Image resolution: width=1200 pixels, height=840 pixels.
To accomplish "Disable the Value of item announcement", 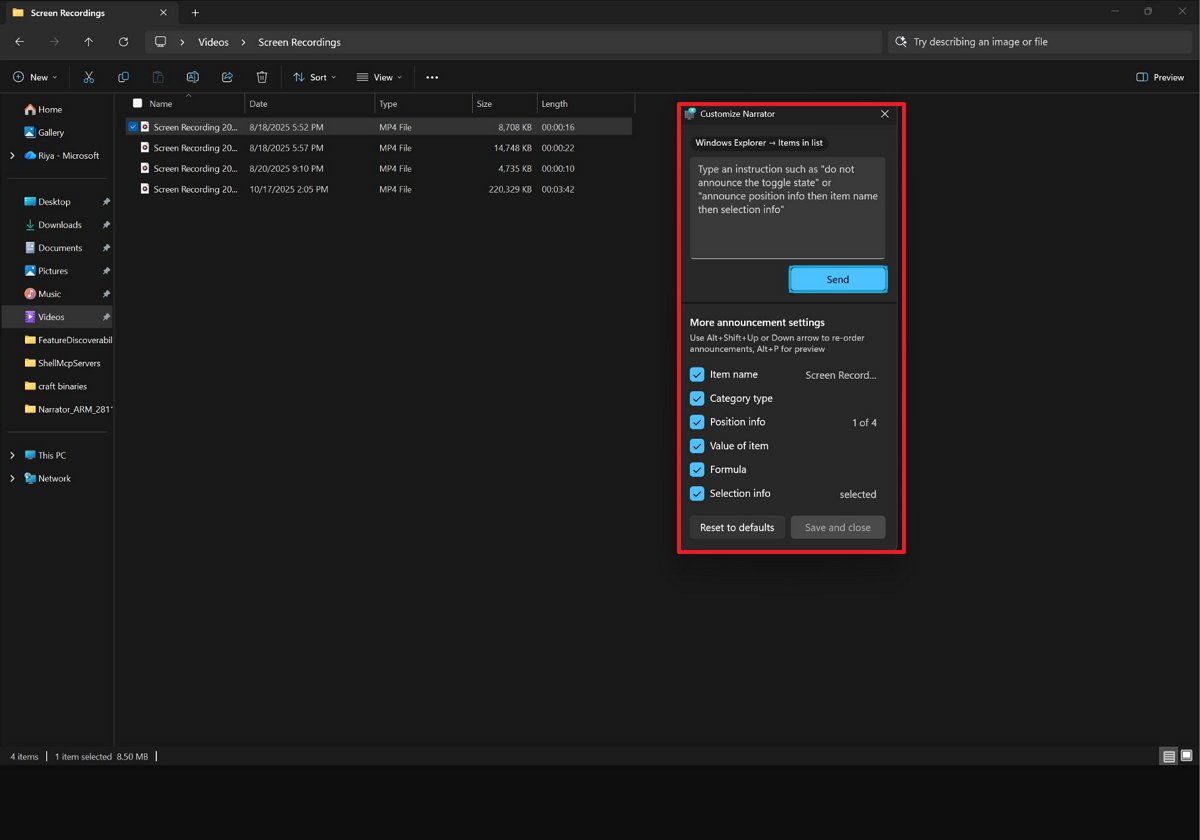I will click(697, 446).
